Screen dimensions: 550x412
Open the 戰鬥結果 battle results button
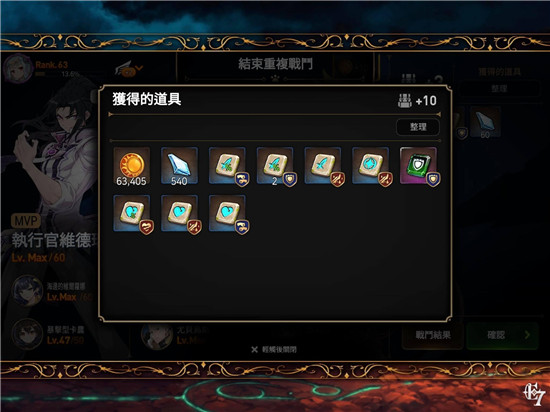433,335
